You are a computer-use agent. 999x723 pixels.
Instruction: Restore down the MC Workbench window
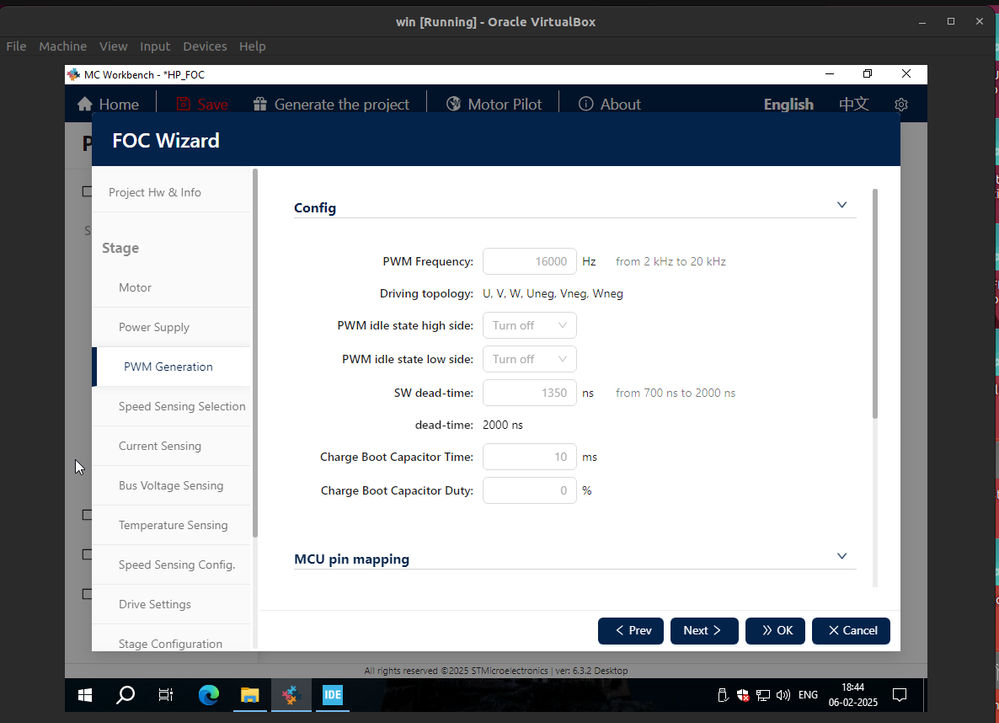tap(867, 74)
